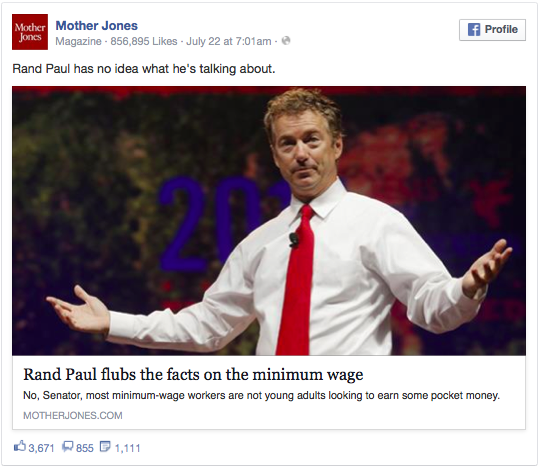Click the Magazine category label

pyautogui.click(x=79, y=41)
